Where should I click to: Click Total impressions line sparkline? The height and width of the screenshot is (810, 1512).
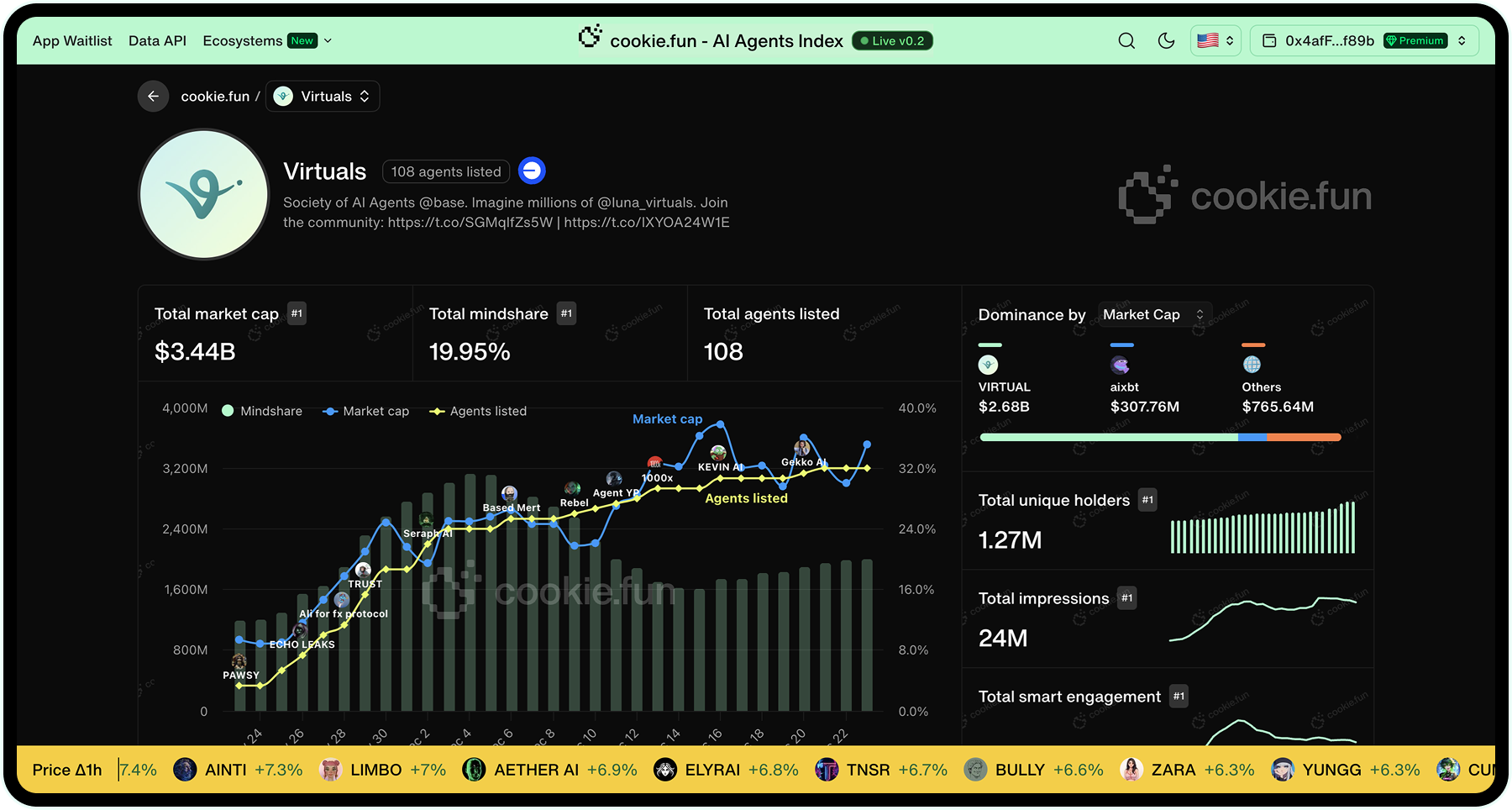click(1263, 618)
